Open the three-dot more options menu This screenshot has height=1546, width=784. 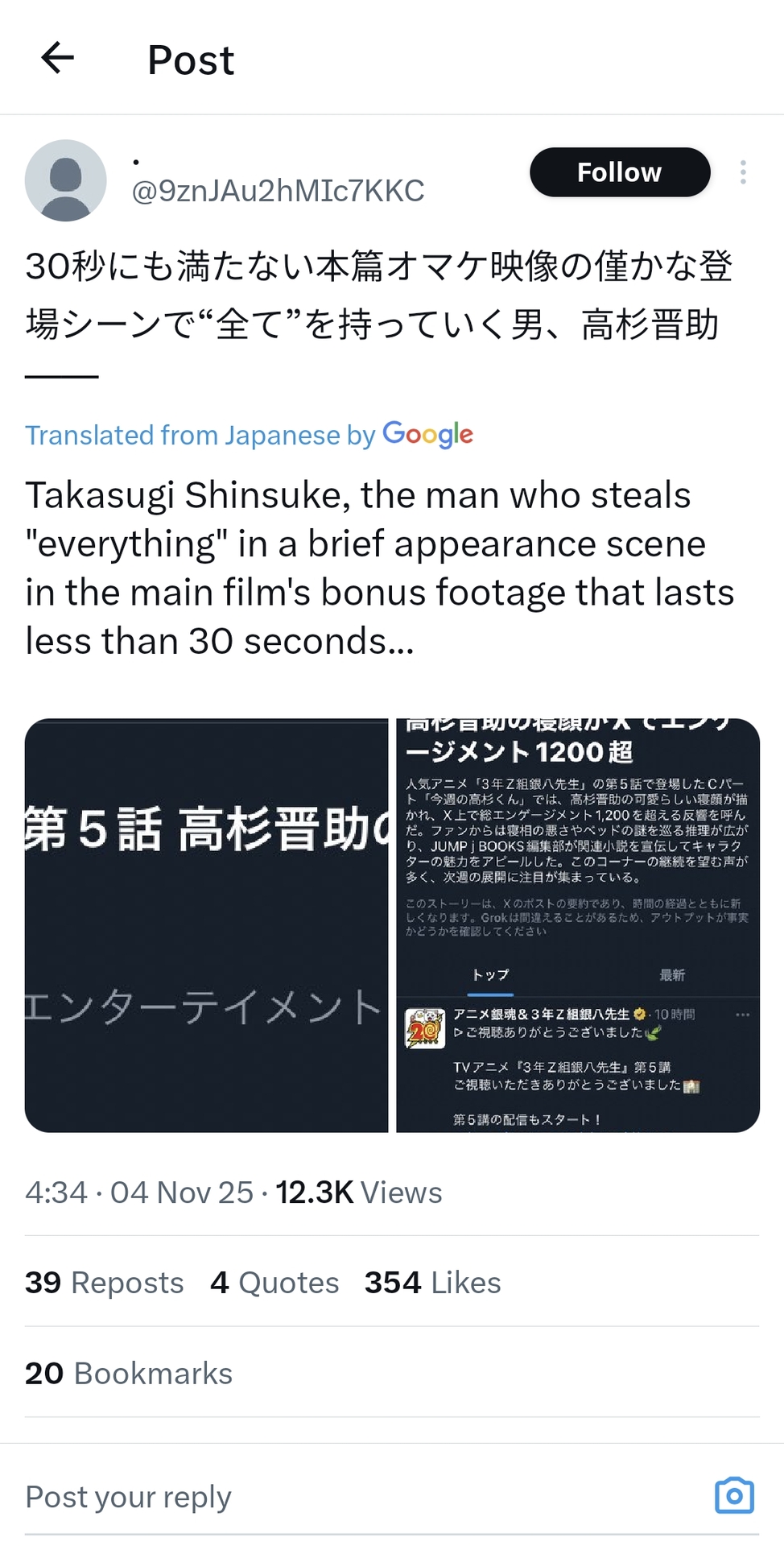[x=742, y=172]
